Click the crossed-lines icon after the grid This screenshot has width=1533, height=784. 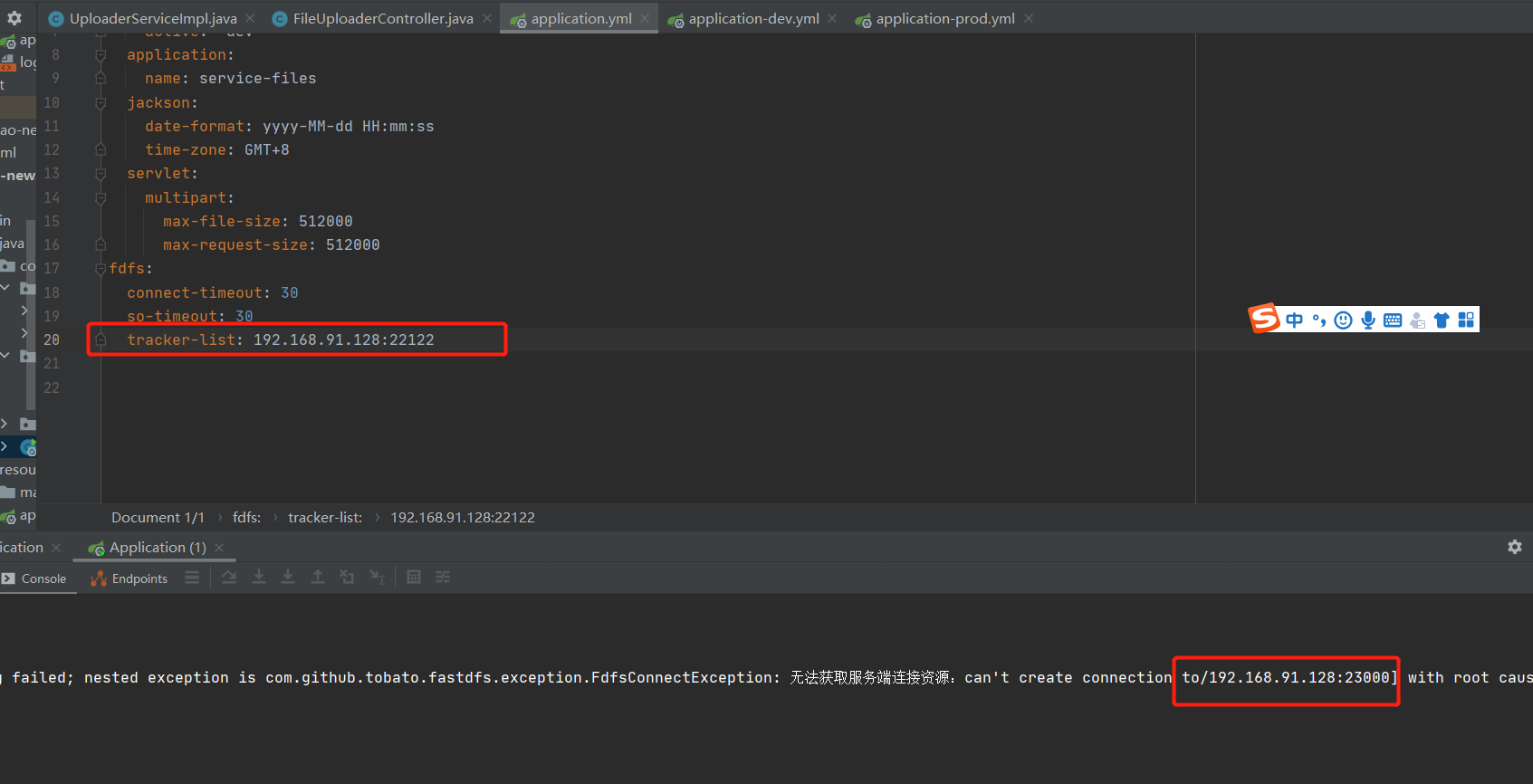[x=443, y=578]
